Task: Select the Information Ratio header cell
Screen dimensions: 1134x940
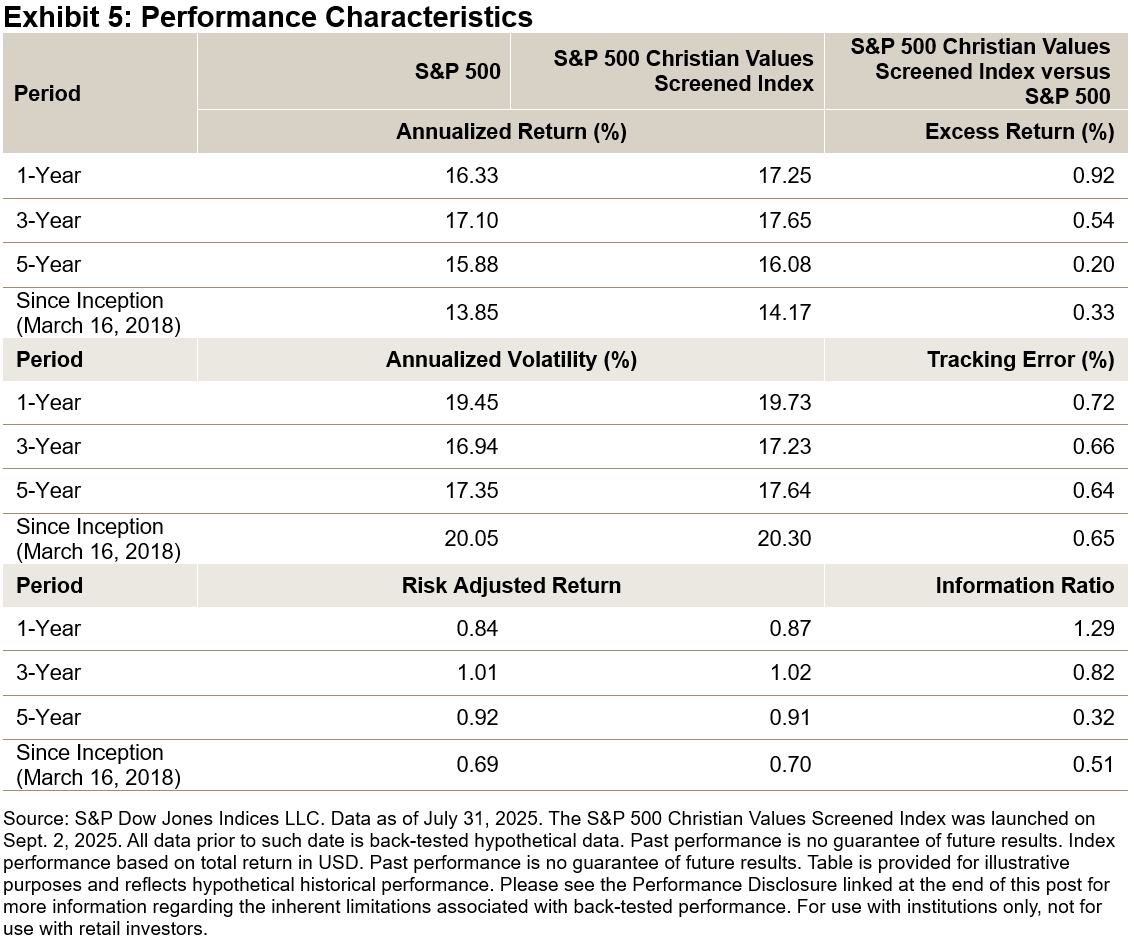Action: click(x=1024, y=586)
